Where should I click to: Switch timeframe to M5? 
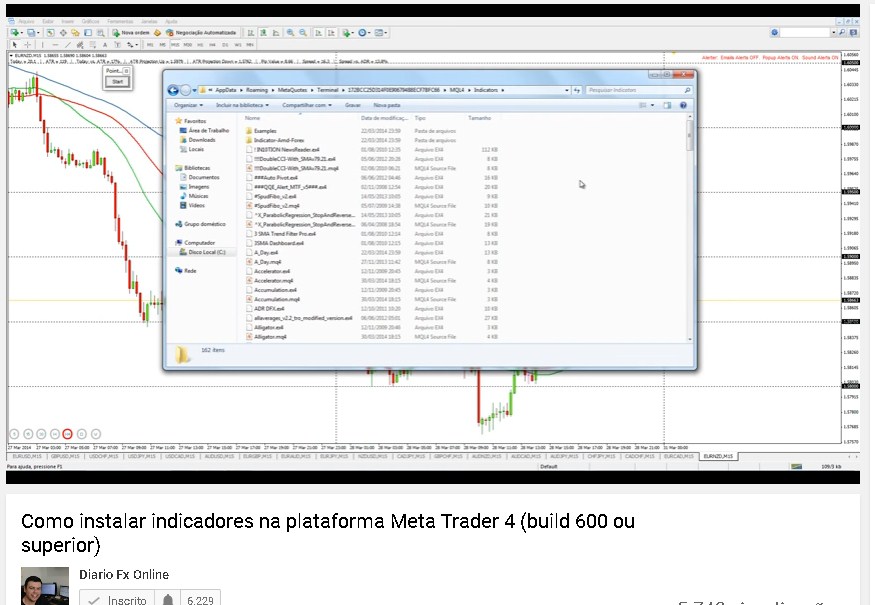coord(162,45)
